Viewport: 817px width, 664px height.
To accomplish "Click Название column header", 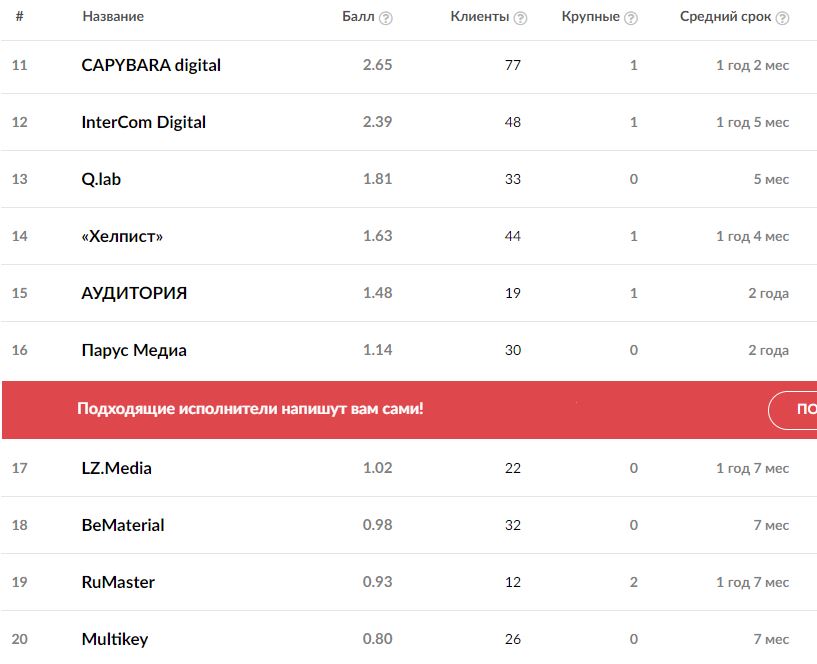I will 113,17.
